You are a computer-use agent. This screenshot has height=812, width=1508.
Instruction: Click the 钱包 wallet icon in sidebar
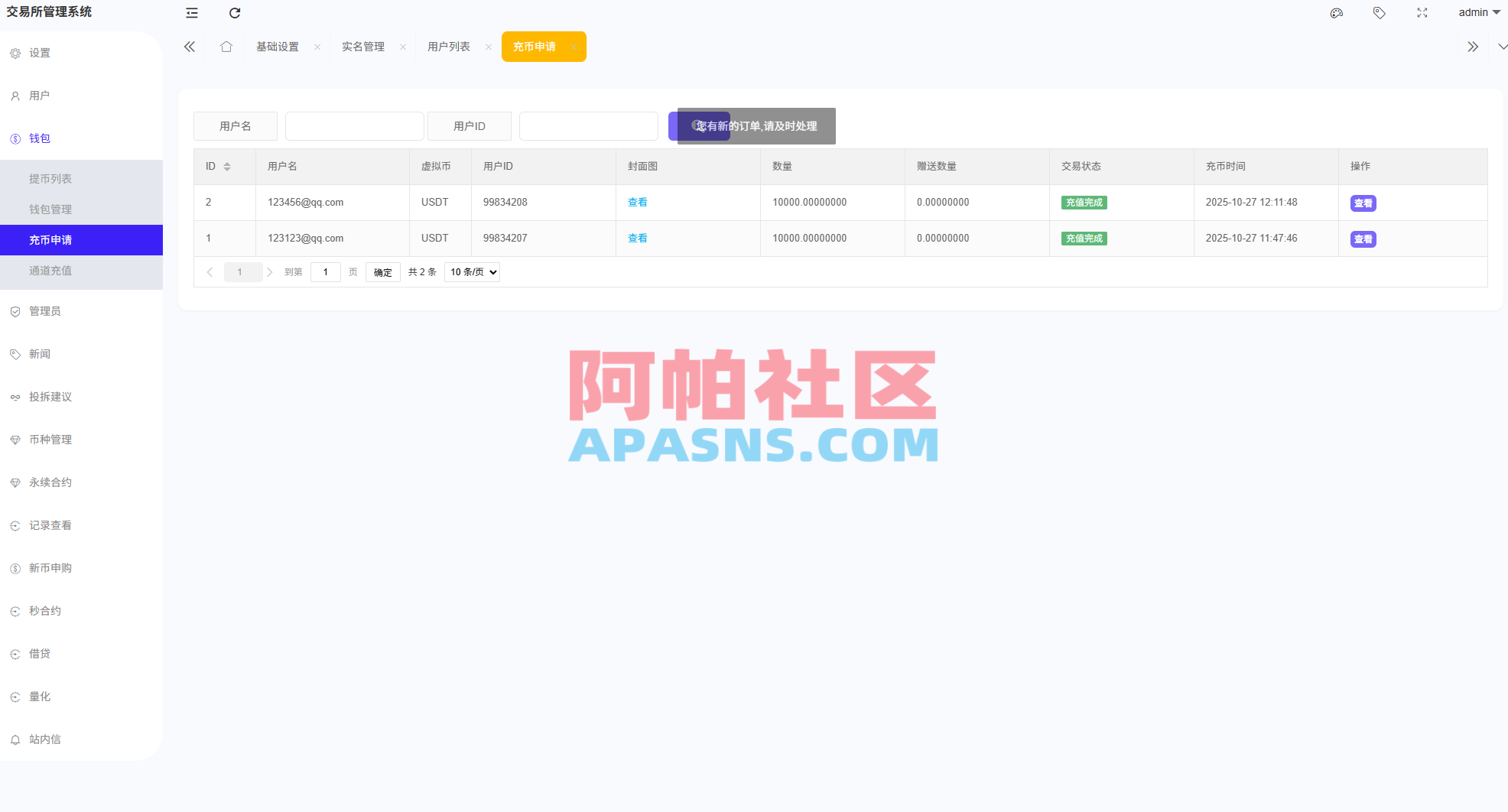click(x=15, y=138)
